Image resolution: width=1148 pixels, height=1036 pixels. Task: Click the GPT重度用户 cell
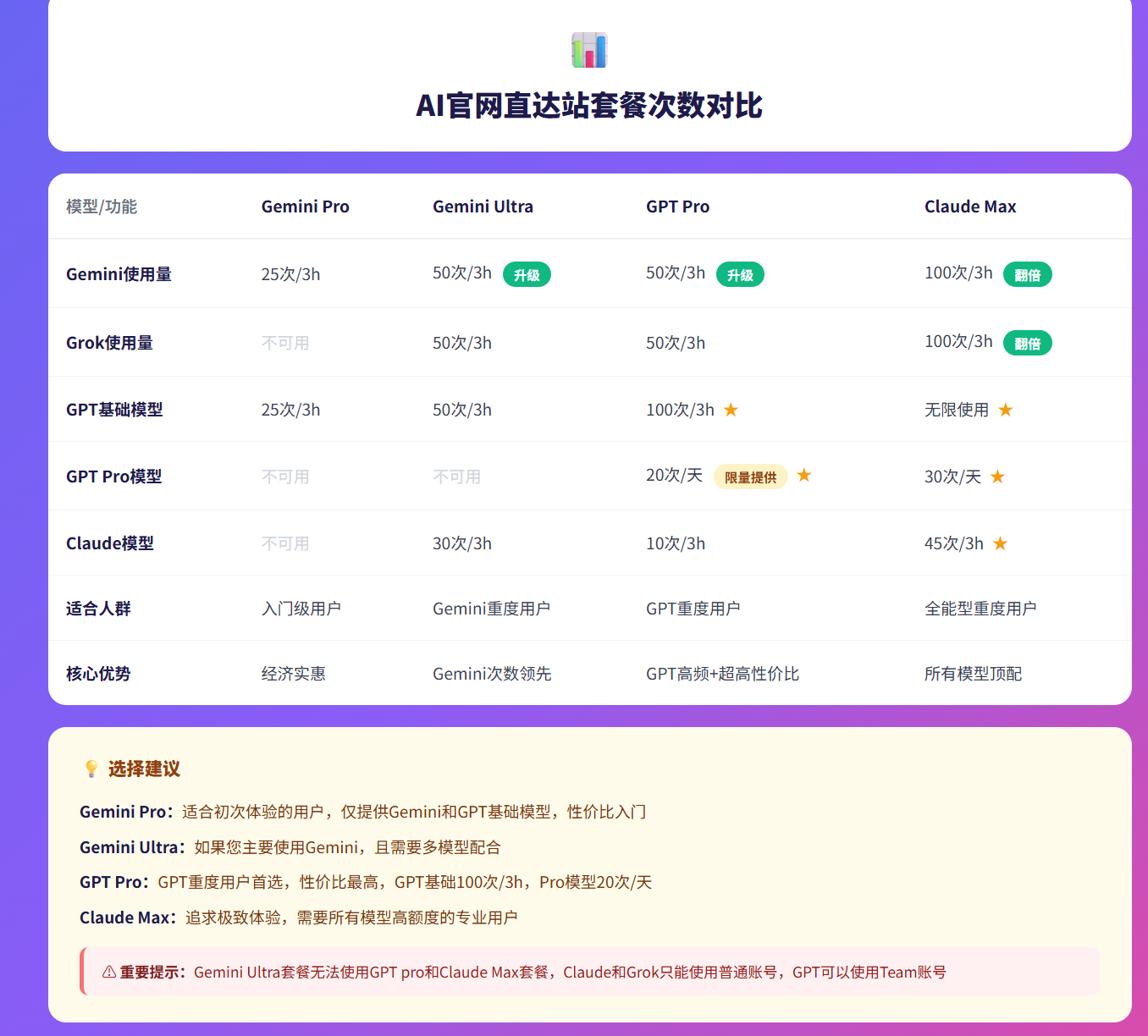coord(693,609)
